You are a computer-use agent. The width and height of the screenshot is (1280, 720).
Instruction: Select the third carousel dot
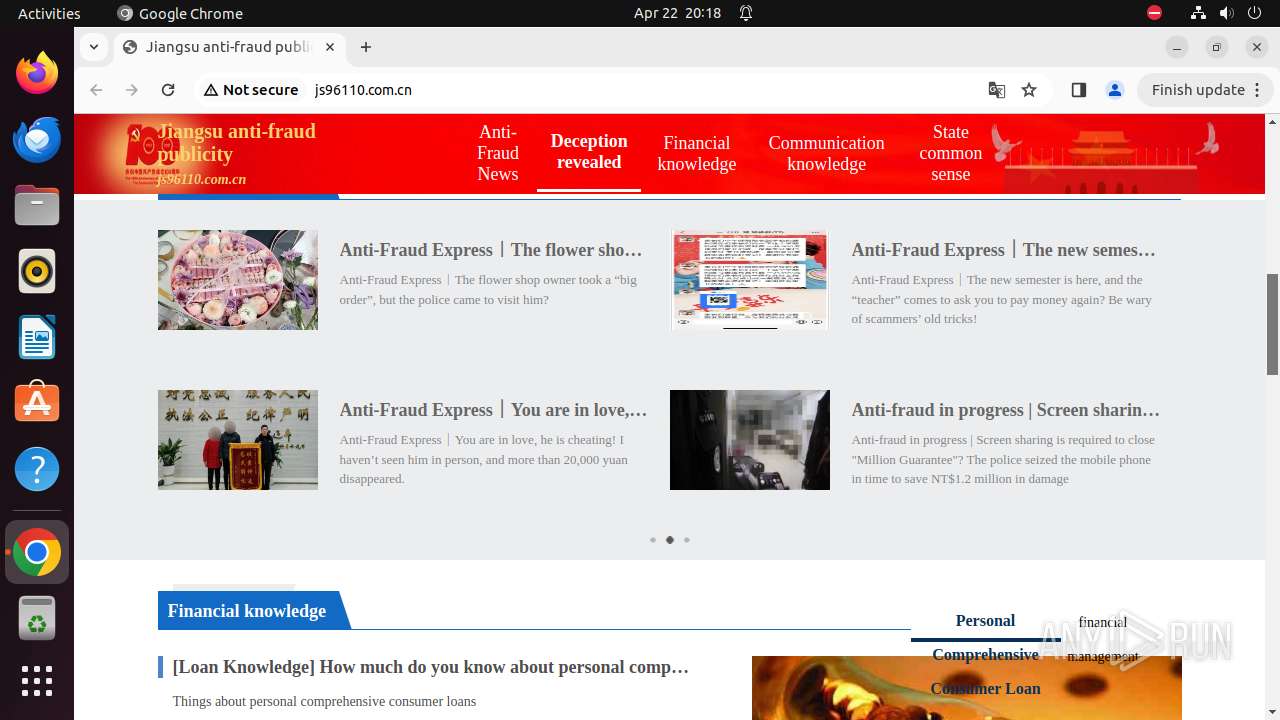(x=687, y=540)
